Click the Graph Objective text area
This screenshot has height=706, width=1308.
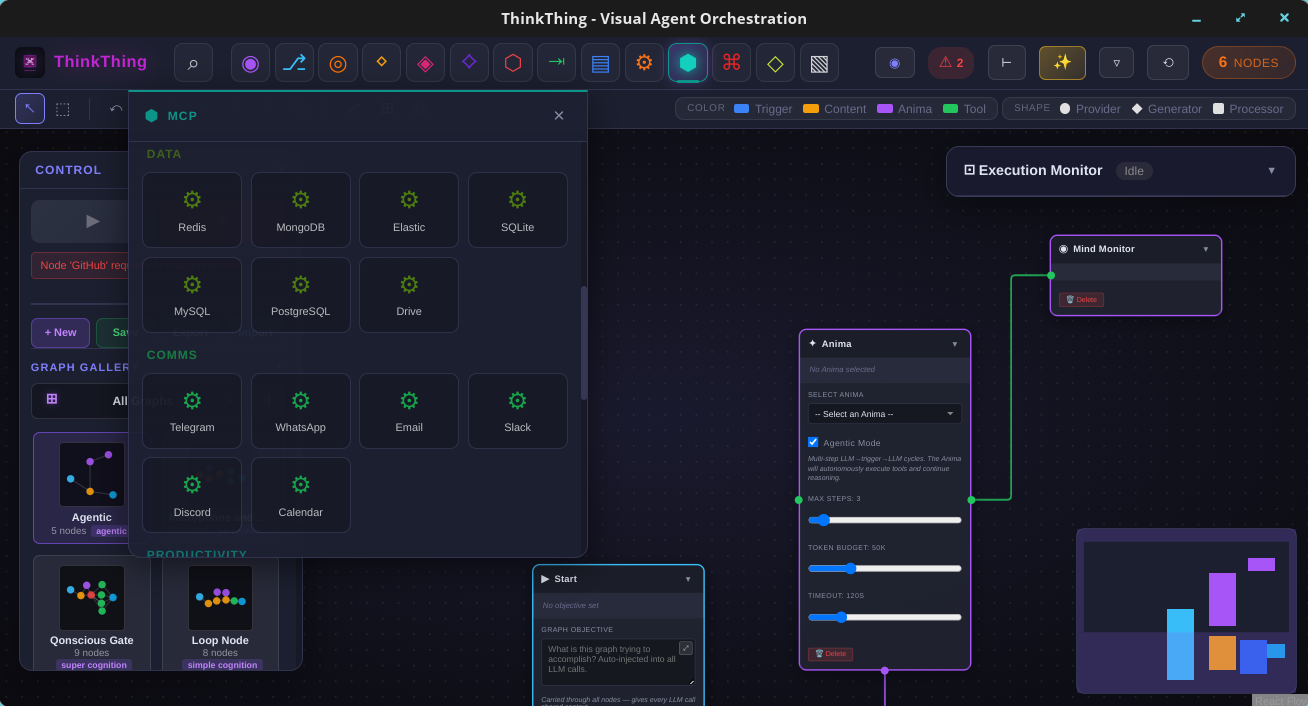coord(618,662)
